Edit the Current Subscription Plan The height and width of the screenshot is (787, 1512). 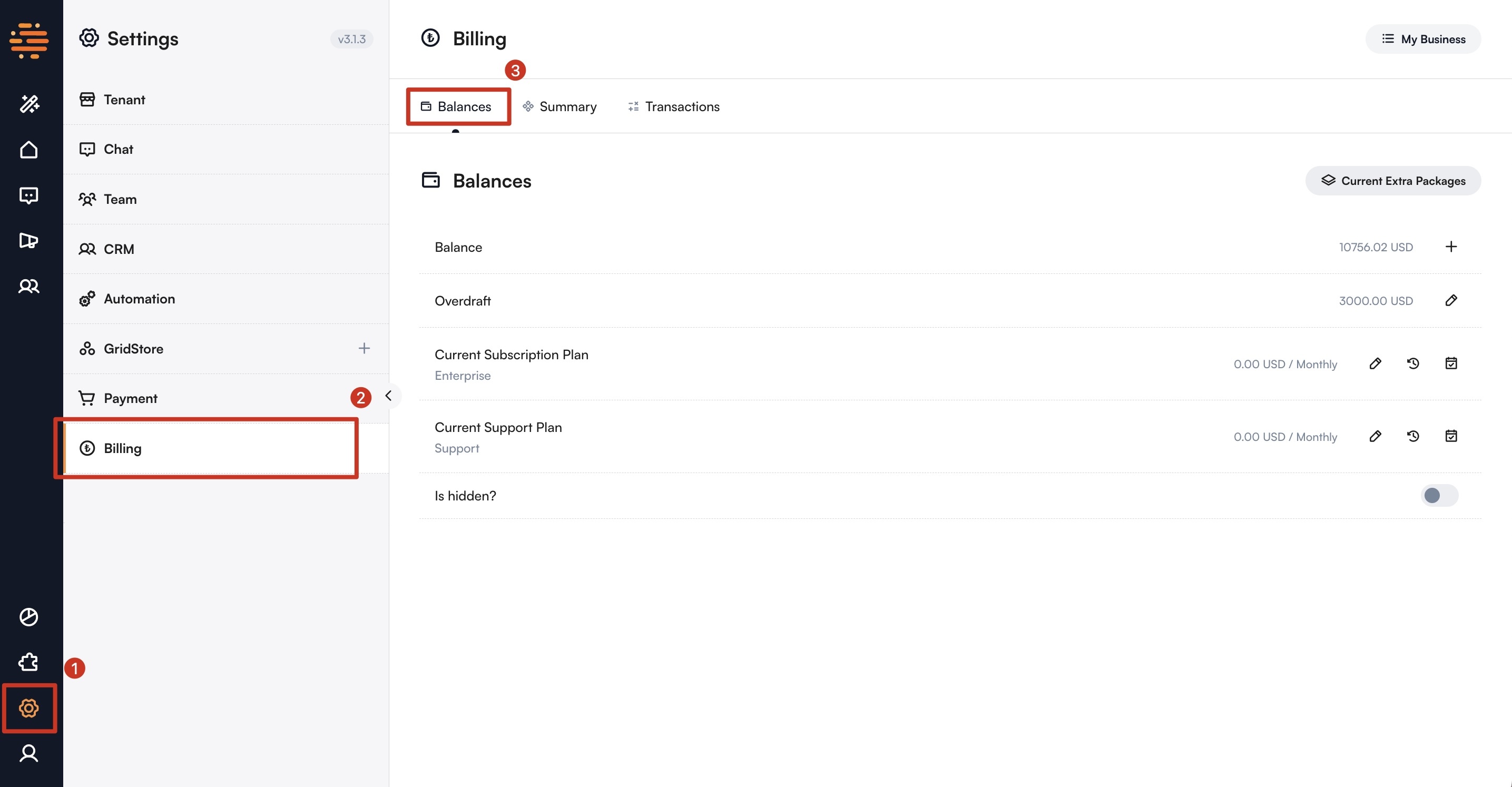[1374, 363]
